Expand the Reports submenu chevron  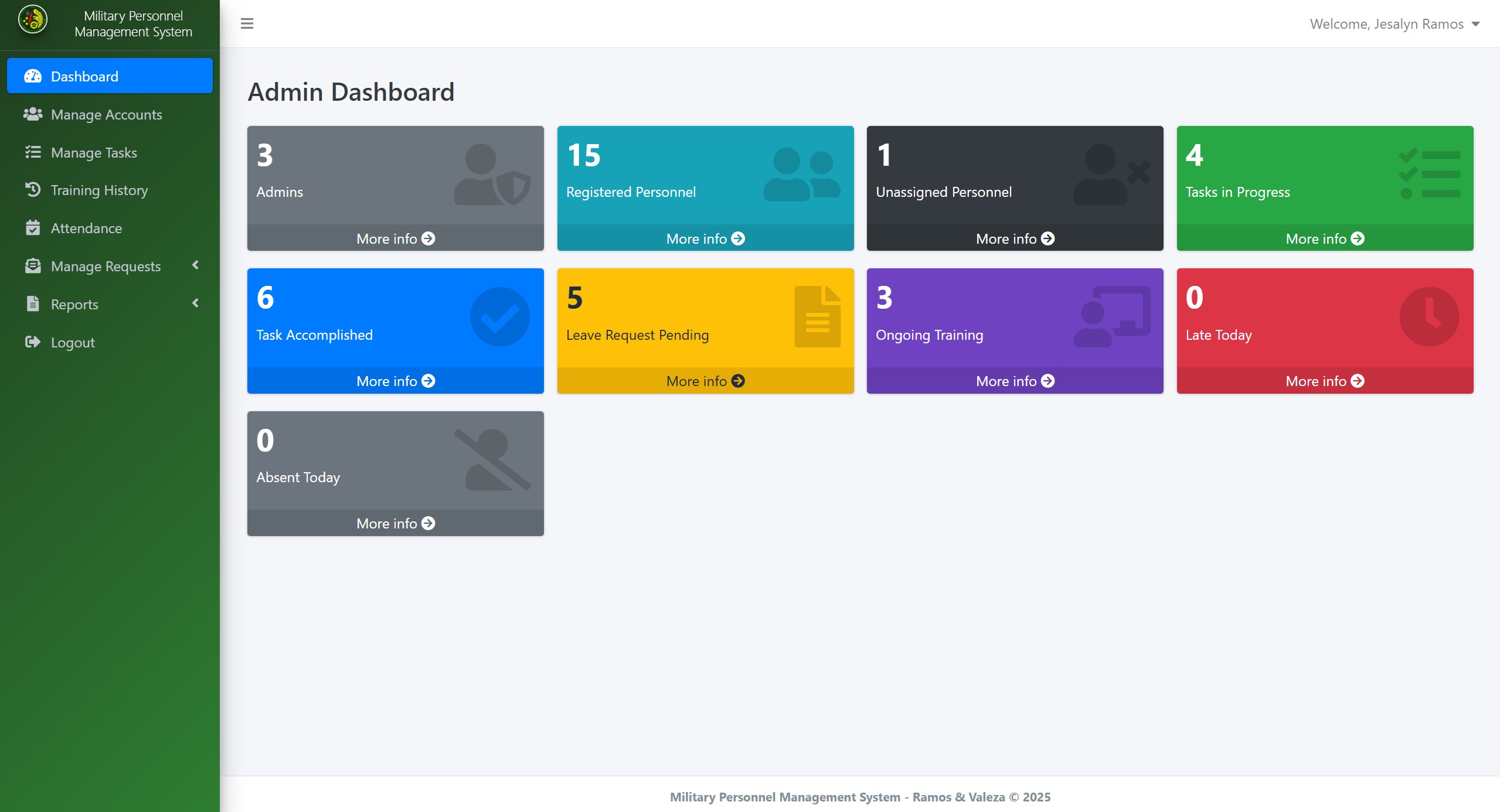(x=195, y=303)
